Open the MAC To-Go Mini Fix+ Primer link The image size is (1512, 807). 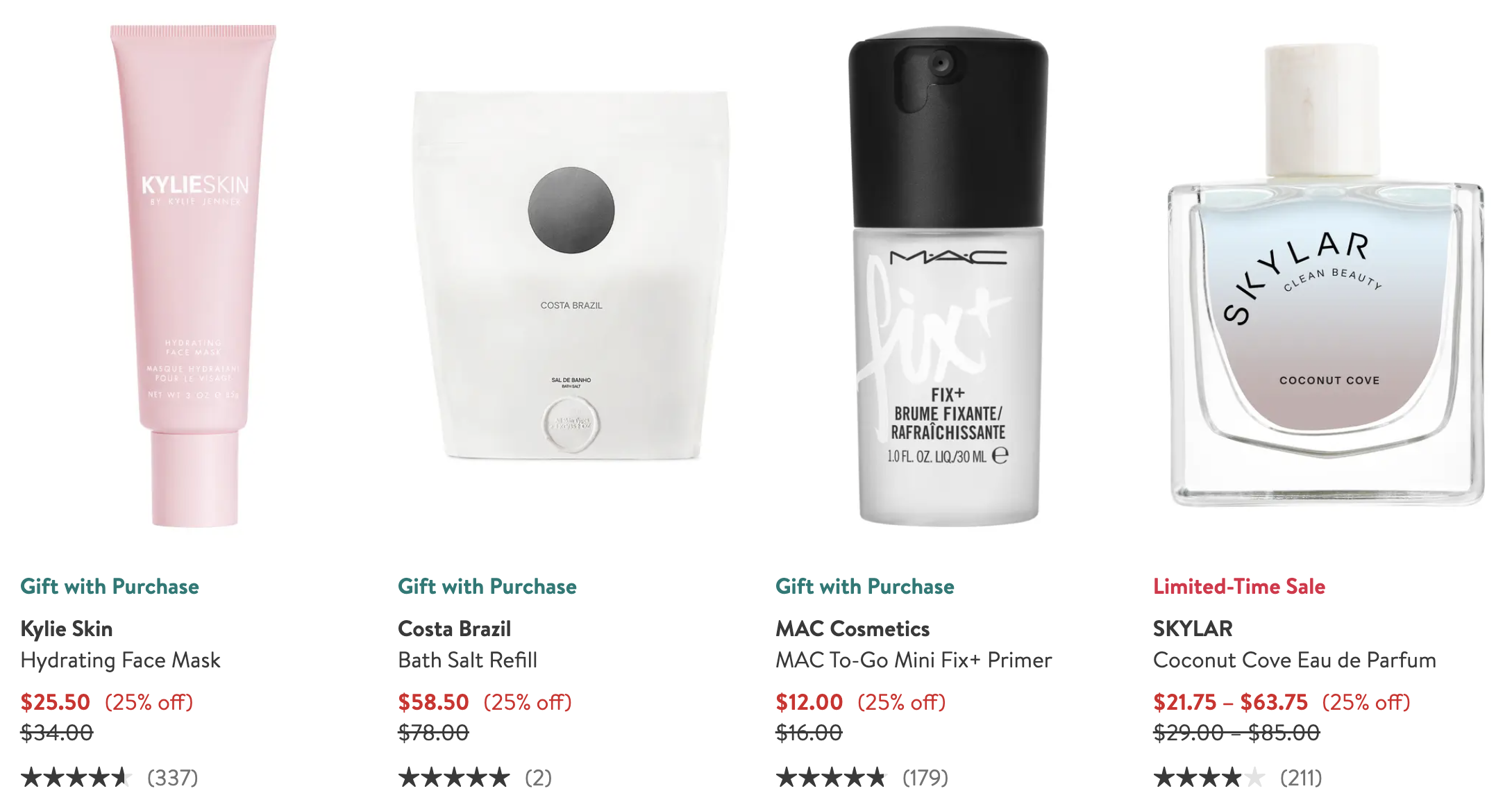pyautogui.click(x=914, y=660)
